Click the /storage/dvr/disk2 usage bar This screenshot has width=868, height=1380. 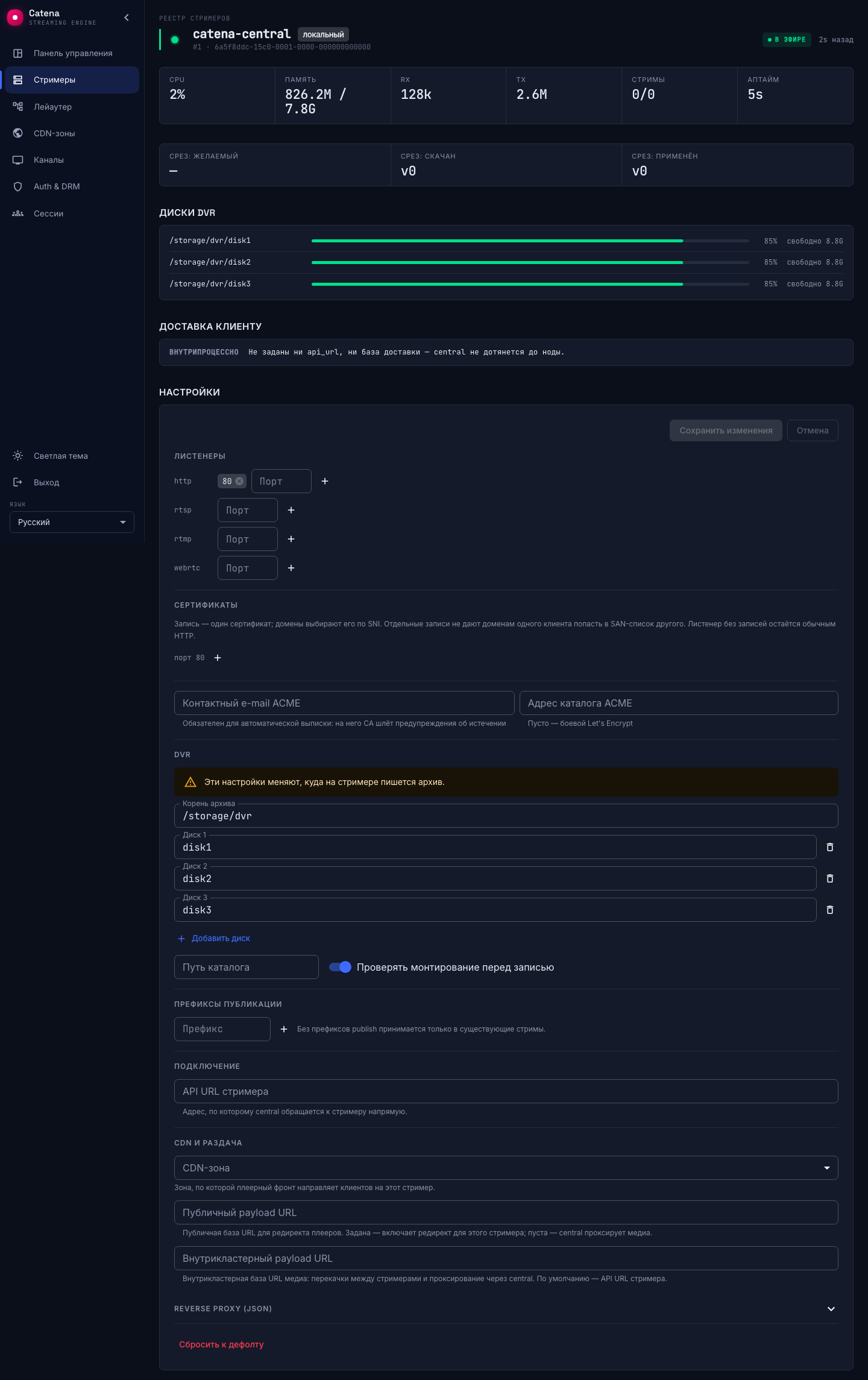point(530,262)
